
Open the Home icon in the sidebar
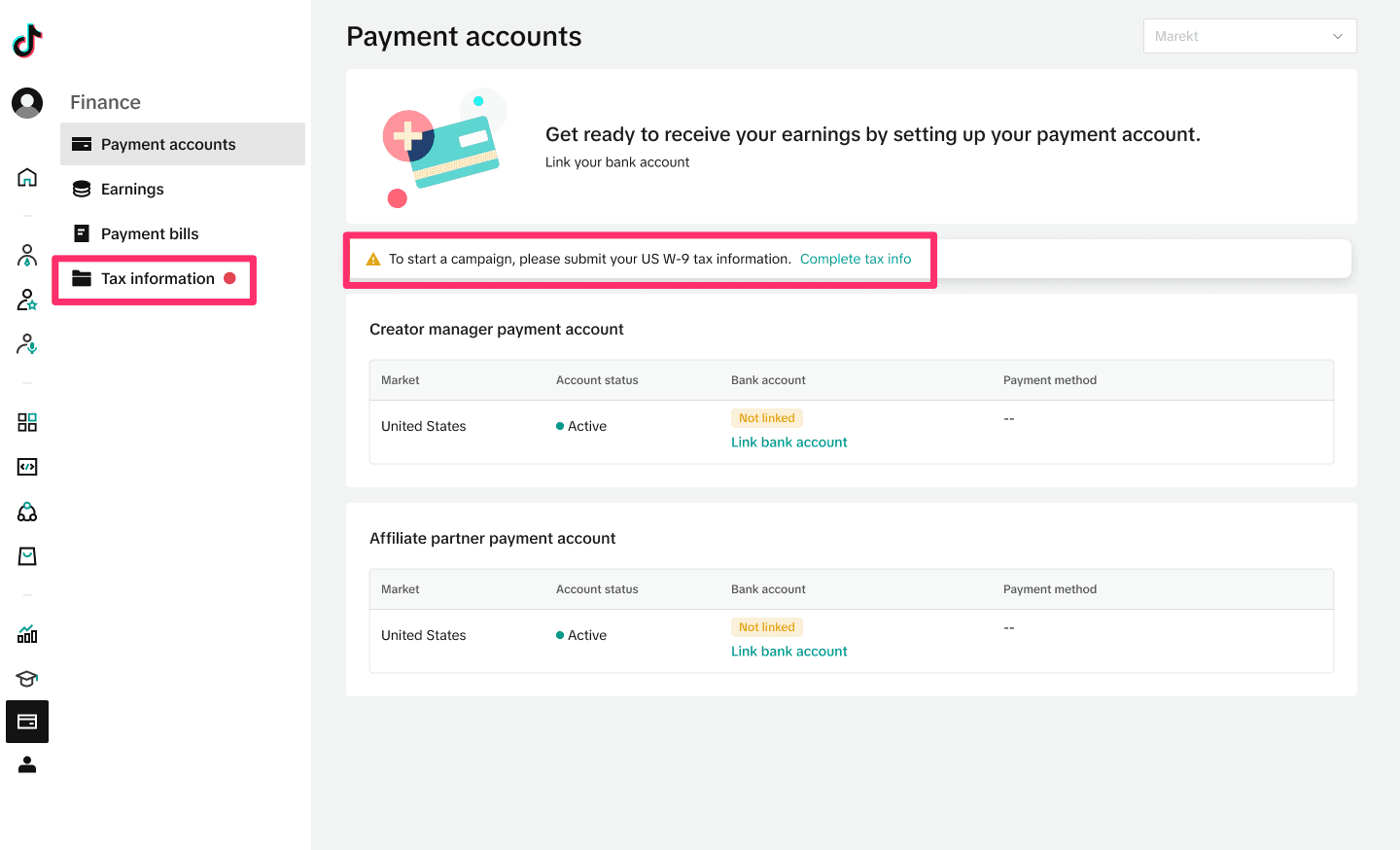26,177
